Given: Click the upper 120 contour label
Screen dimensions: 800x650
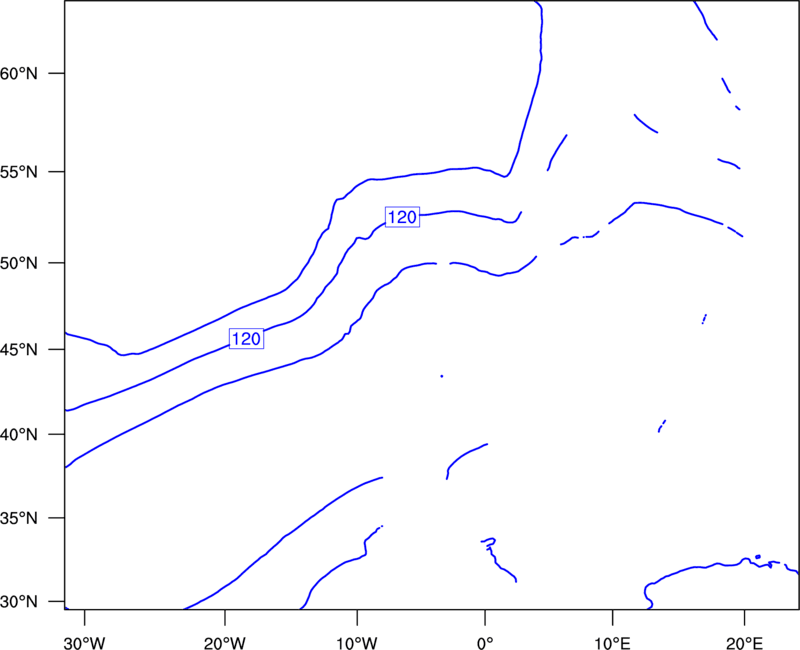Looking at the screenshot, I should coord(402,217).
